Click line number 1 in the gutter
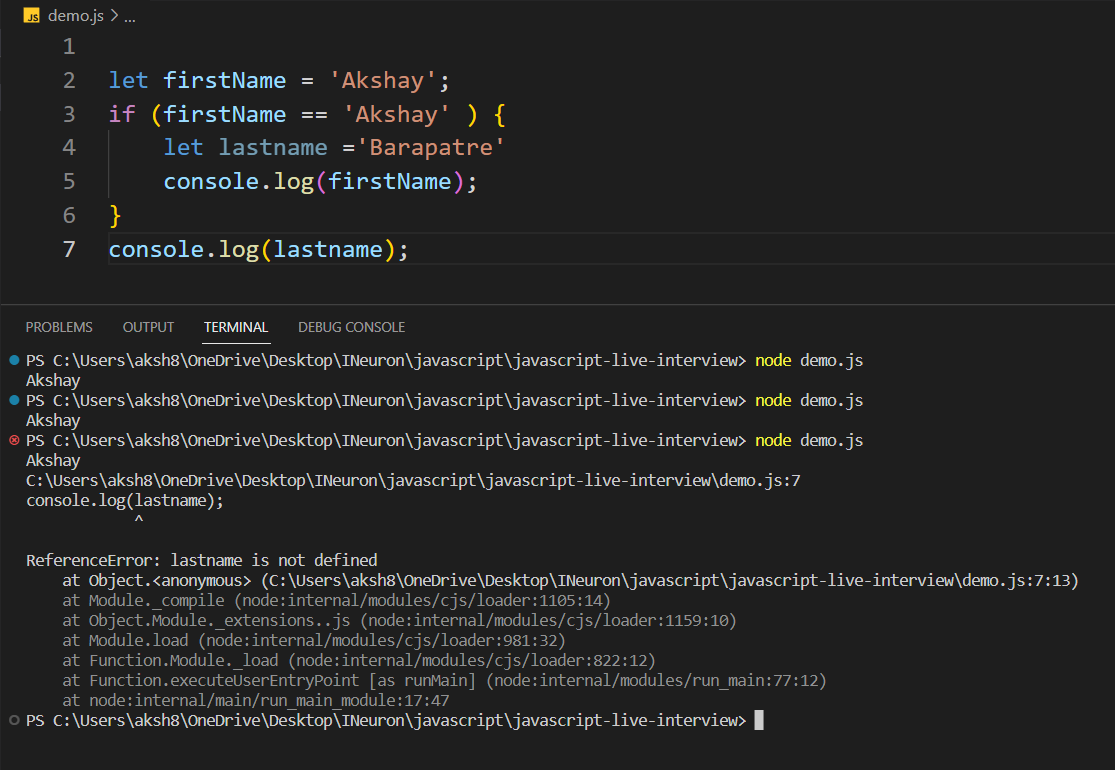 [x=69, y=47]
